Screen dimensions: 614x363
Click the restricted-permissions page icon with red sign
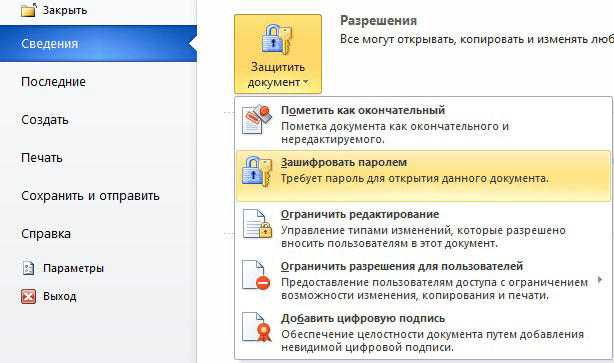[x=257, y=275]
